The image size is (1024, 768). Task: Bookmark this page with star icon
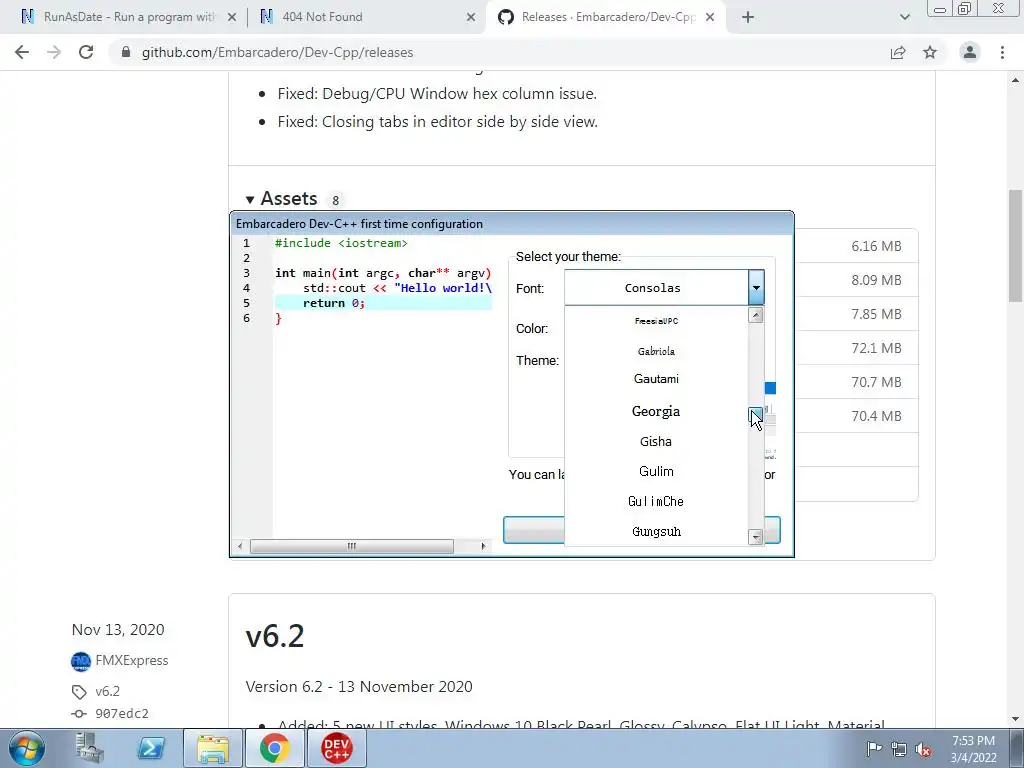coord(930,52)
